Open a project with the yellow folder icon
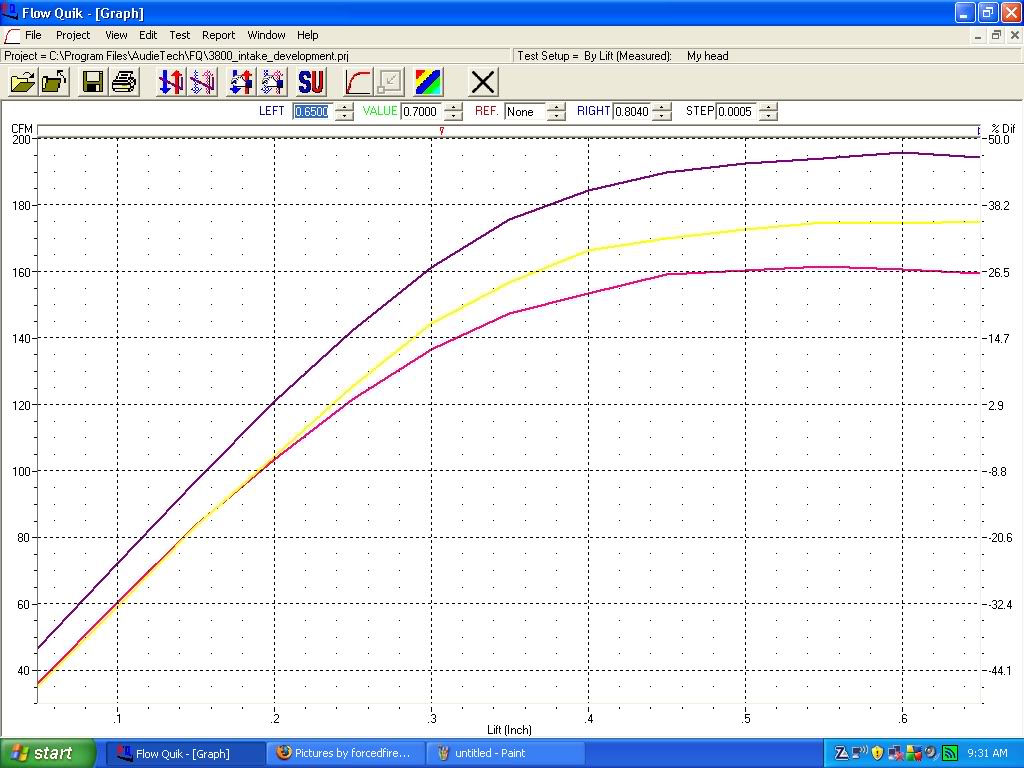 [x=23, y=82]
